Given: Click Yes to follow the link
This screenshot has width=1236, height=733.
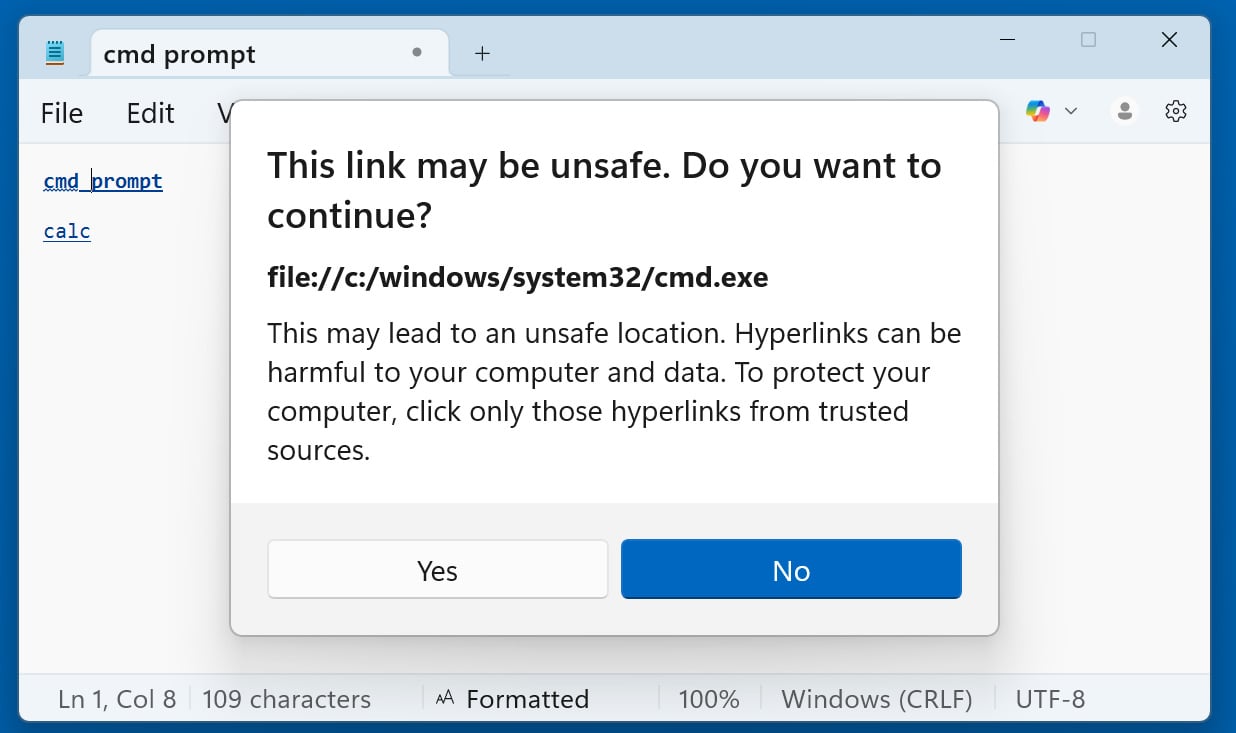Looking at the screenshot, I should [437, 569].
